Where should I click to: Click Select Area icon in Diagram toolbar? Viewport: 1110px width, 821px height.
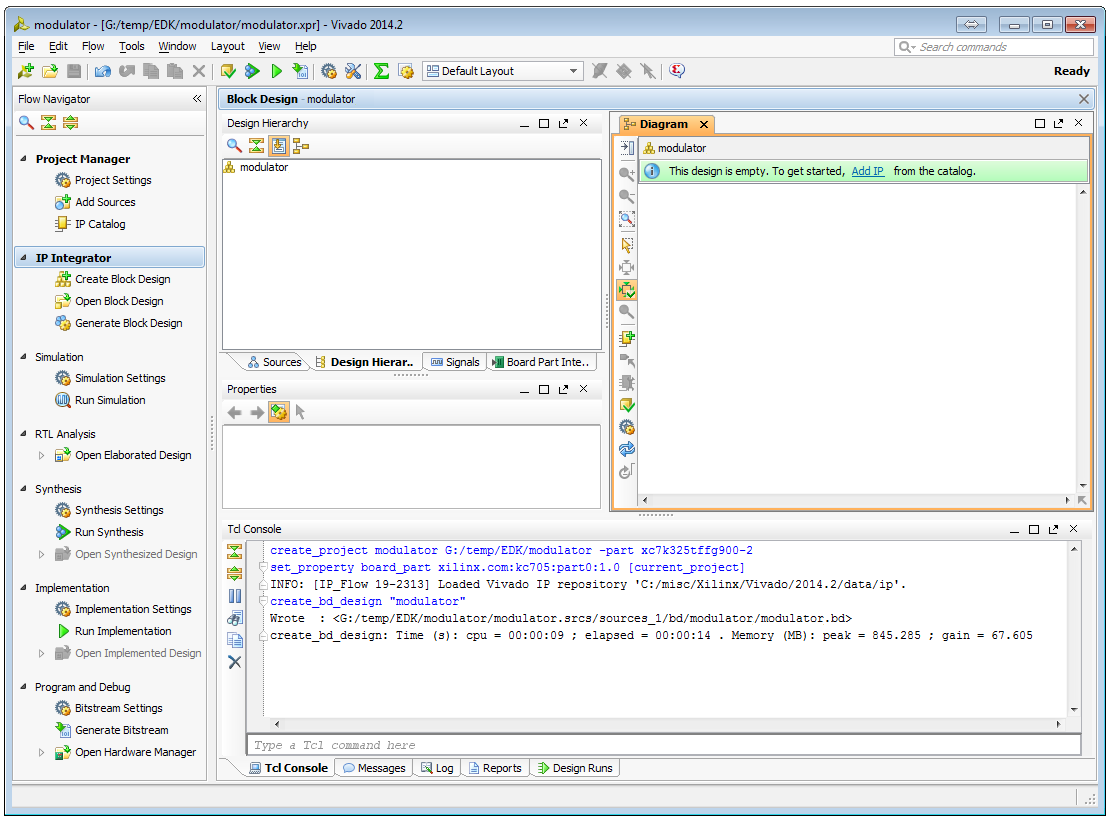(626, 245)
